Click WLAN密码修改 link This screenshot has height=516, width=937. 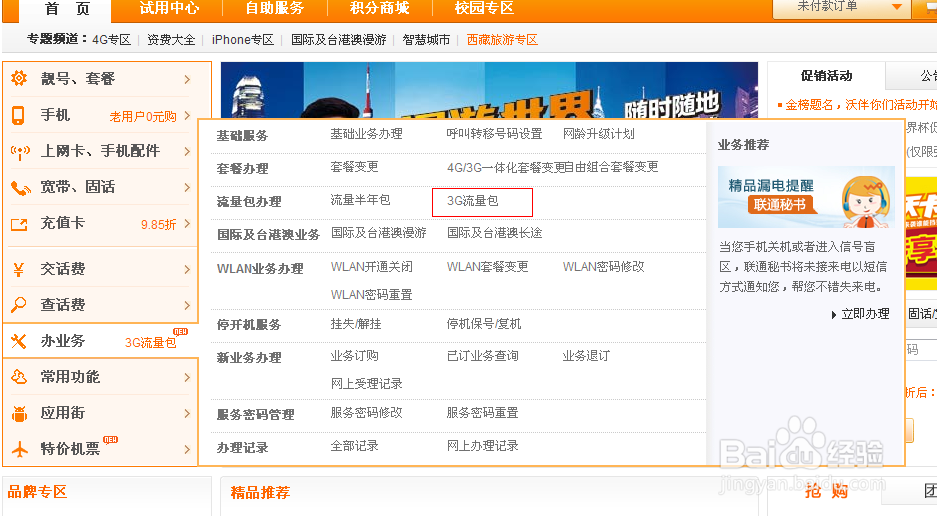point(604,267)
